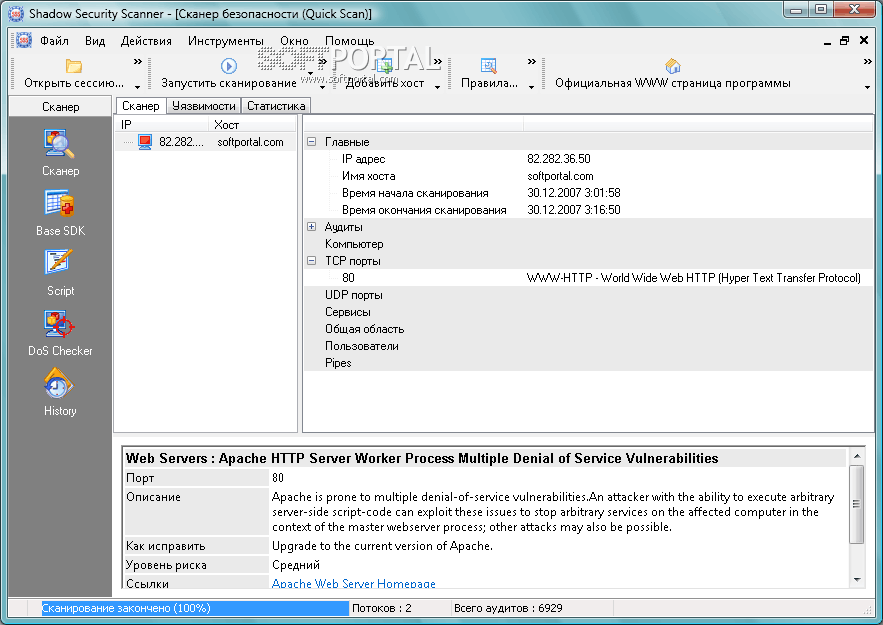Click the IP адрес value 82.282.36.50

[x=559, y=159]
